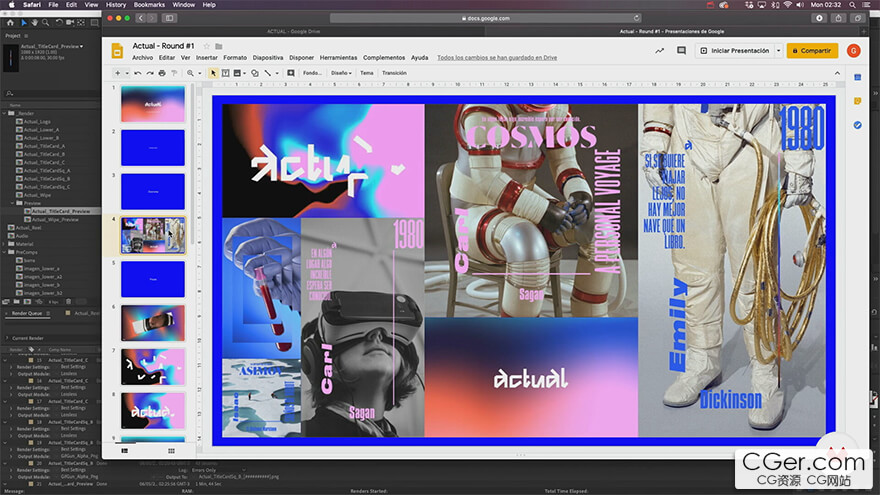Screen dimensions: 880x495
Task: Select the line tool
Action: (x=268, y=73)
